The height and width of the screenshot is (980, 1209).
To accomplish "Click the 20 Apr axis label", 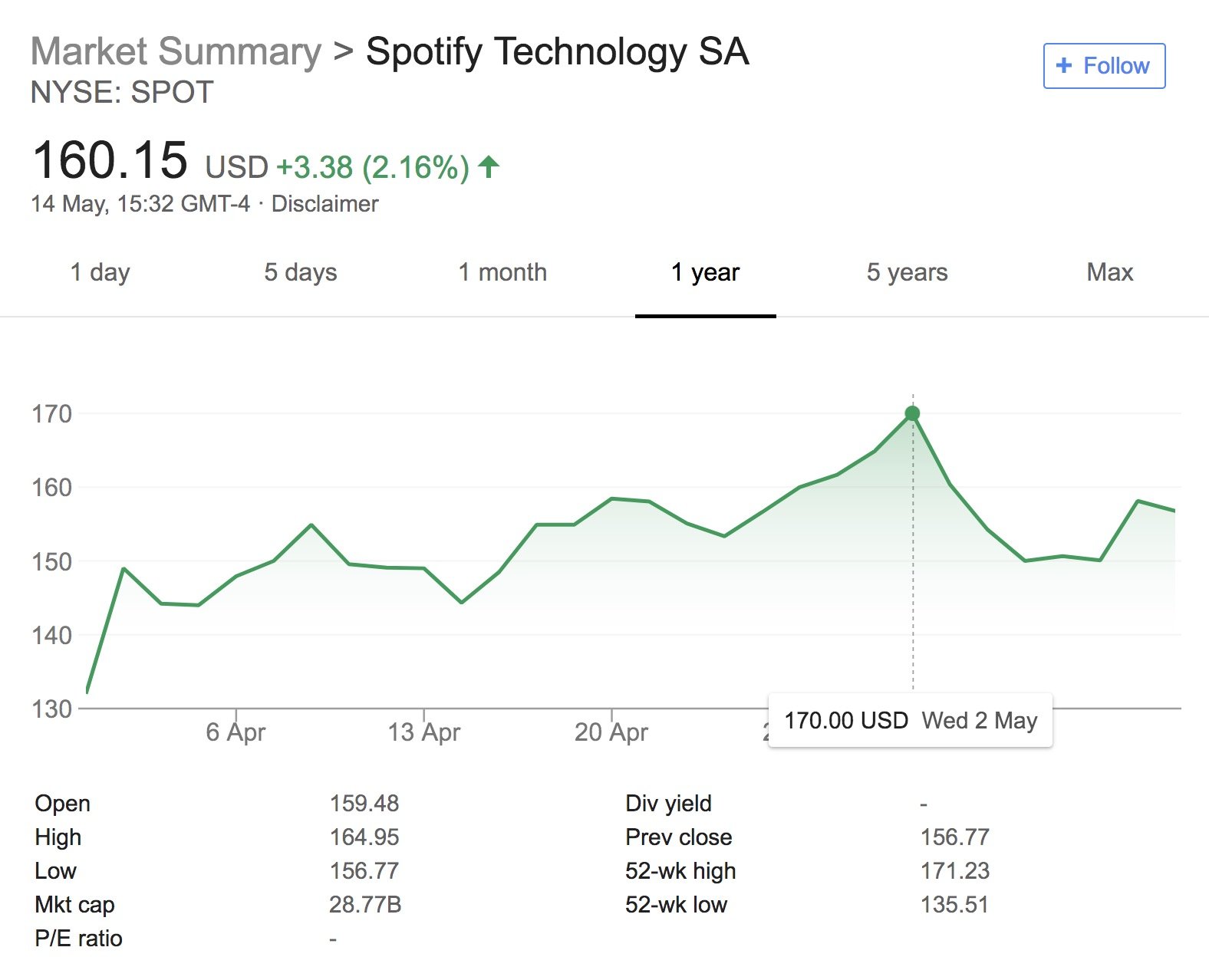I will pos(611,732).
